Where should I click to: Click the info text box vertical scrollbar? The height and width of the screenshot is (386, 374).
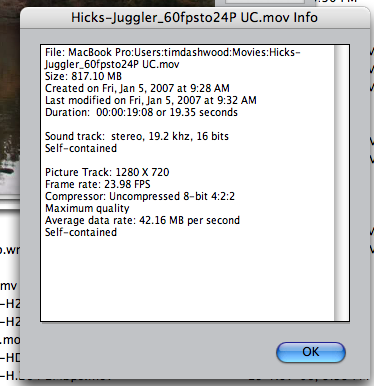pyautogui.click(x=341, y=183)
